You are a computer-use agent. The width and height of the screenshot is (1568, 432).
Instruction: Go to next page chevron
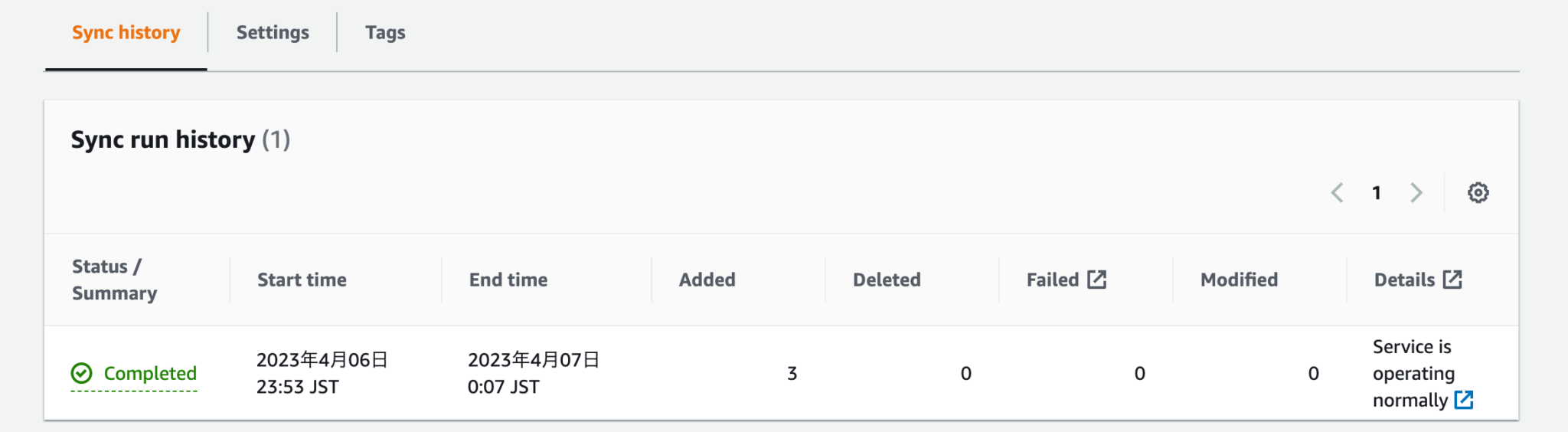[1416, 192]
